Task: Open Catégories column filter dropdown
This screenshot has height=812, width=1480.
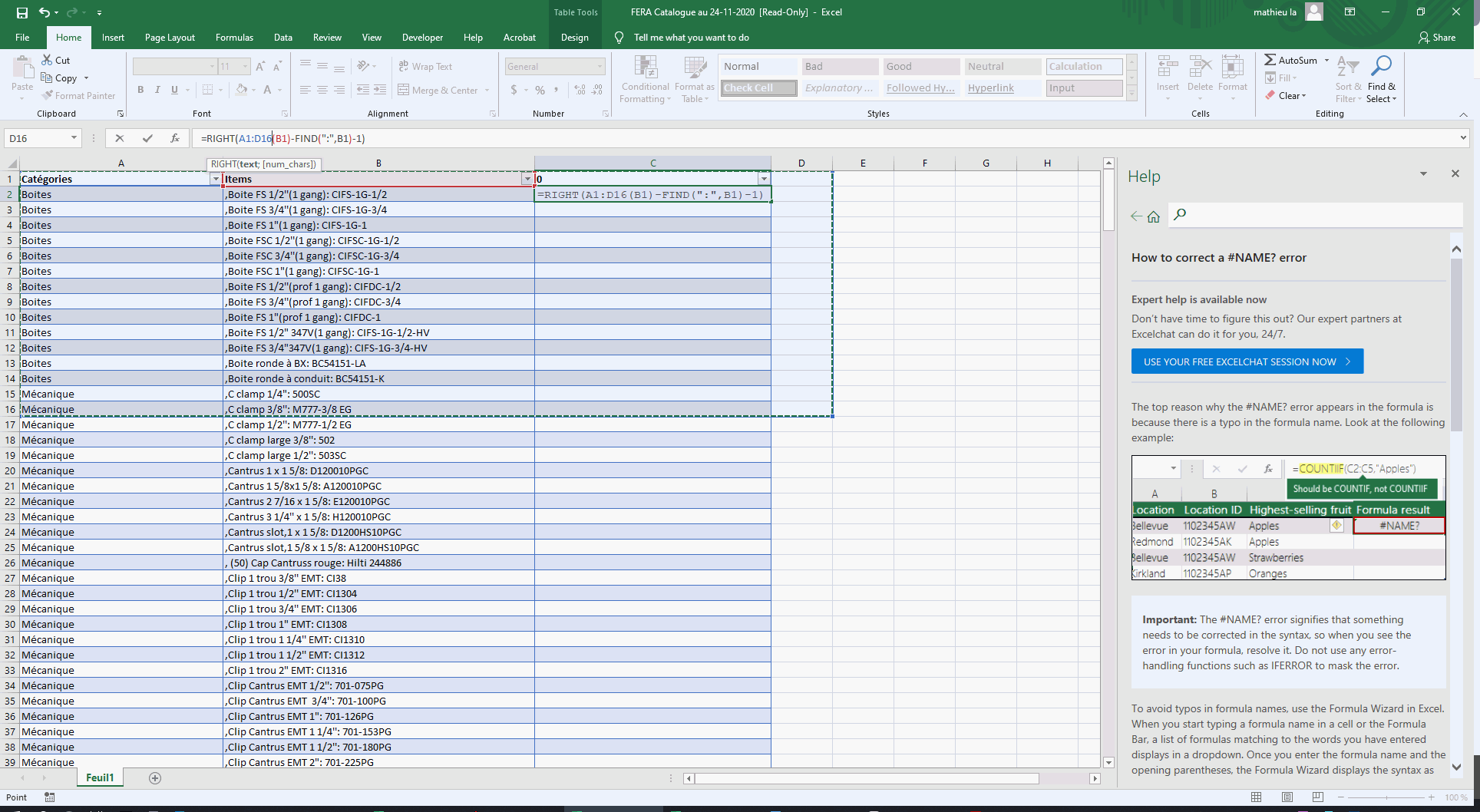Action: 215,179
